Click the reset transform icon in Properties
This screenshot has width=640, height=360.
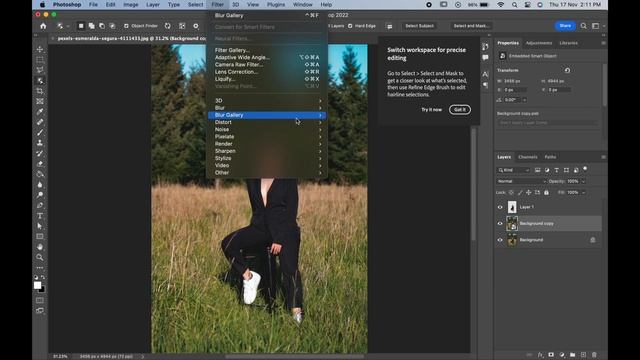point(567,70)
